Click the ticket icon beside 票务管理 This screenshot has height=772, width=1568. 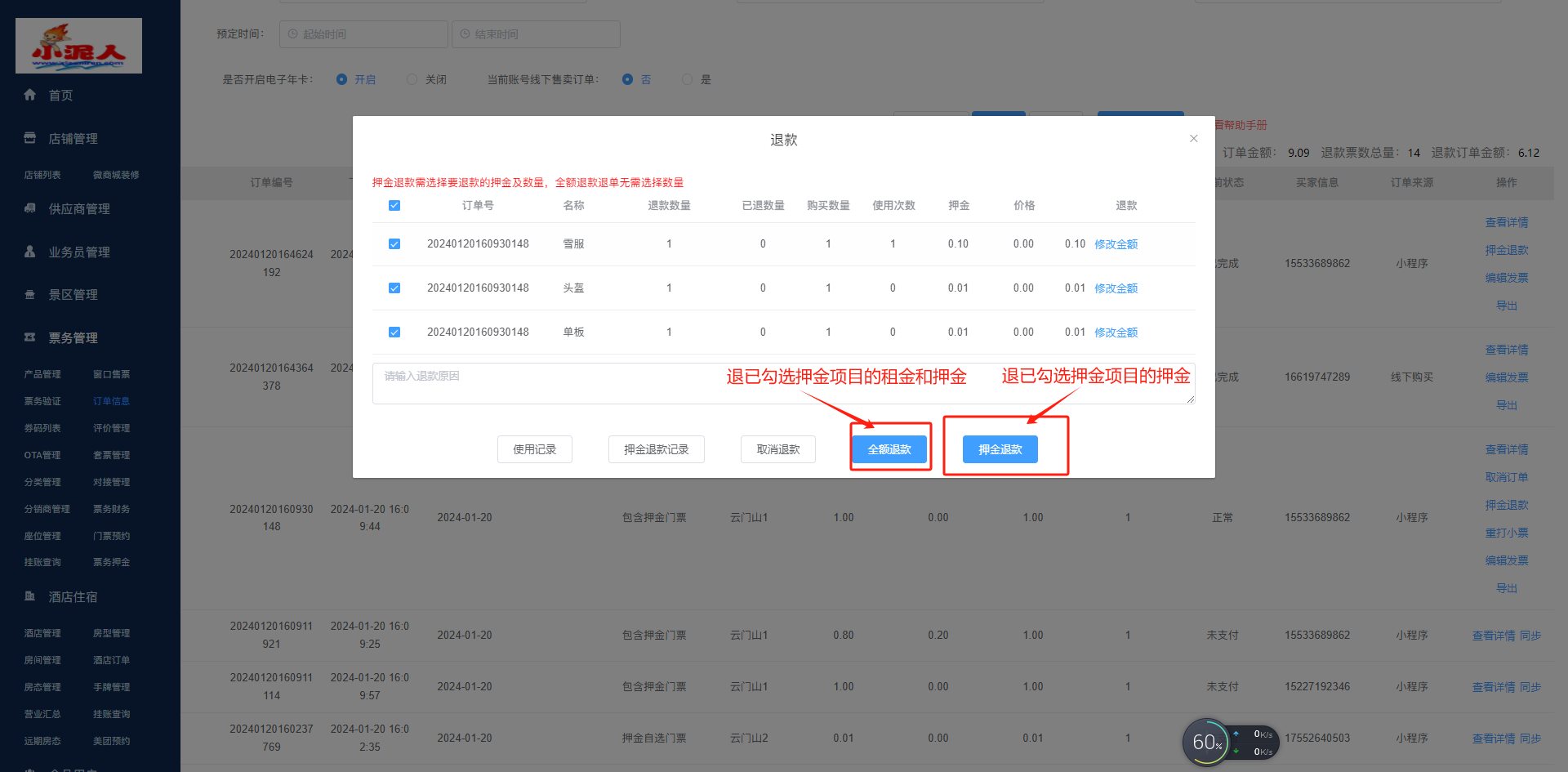tap(30, 337)
